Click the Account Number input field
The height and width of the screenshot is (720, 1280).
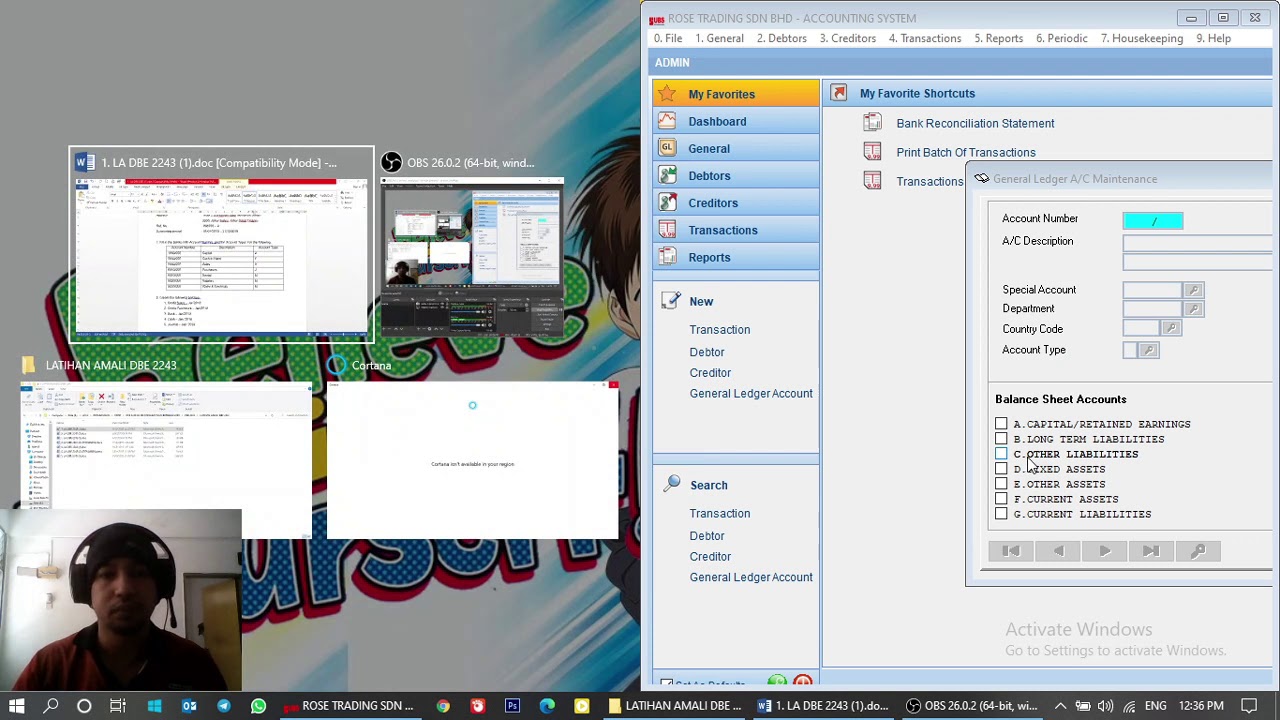tap(1153, 220)
